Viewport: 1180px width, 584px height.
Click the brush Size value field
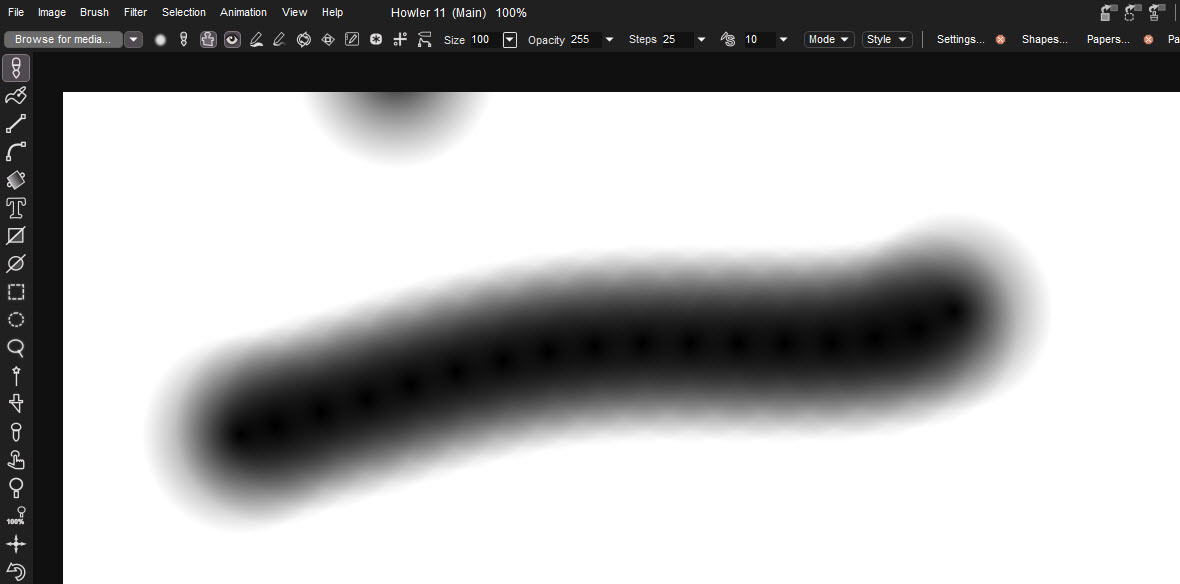(x=483, y=40)
